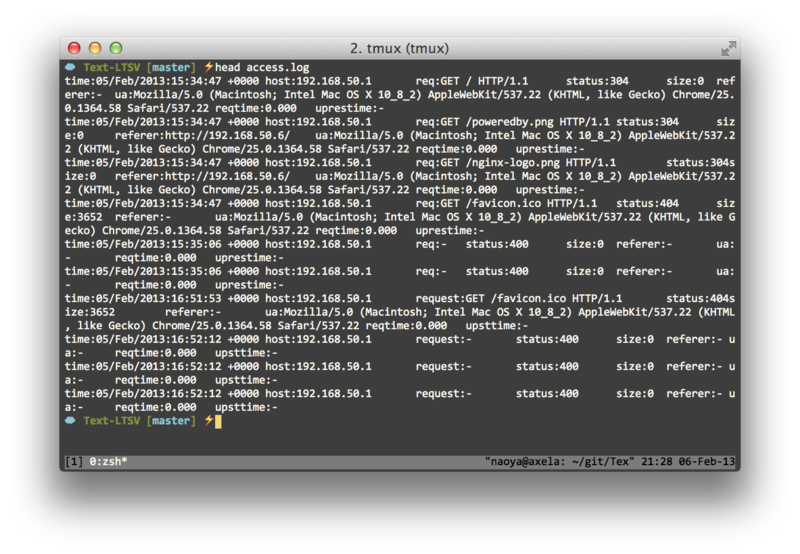Click the cloud icon on the last prompt line
Viewport: 800px width, 554px height.
pyautogui.click(x=70, y=420)
